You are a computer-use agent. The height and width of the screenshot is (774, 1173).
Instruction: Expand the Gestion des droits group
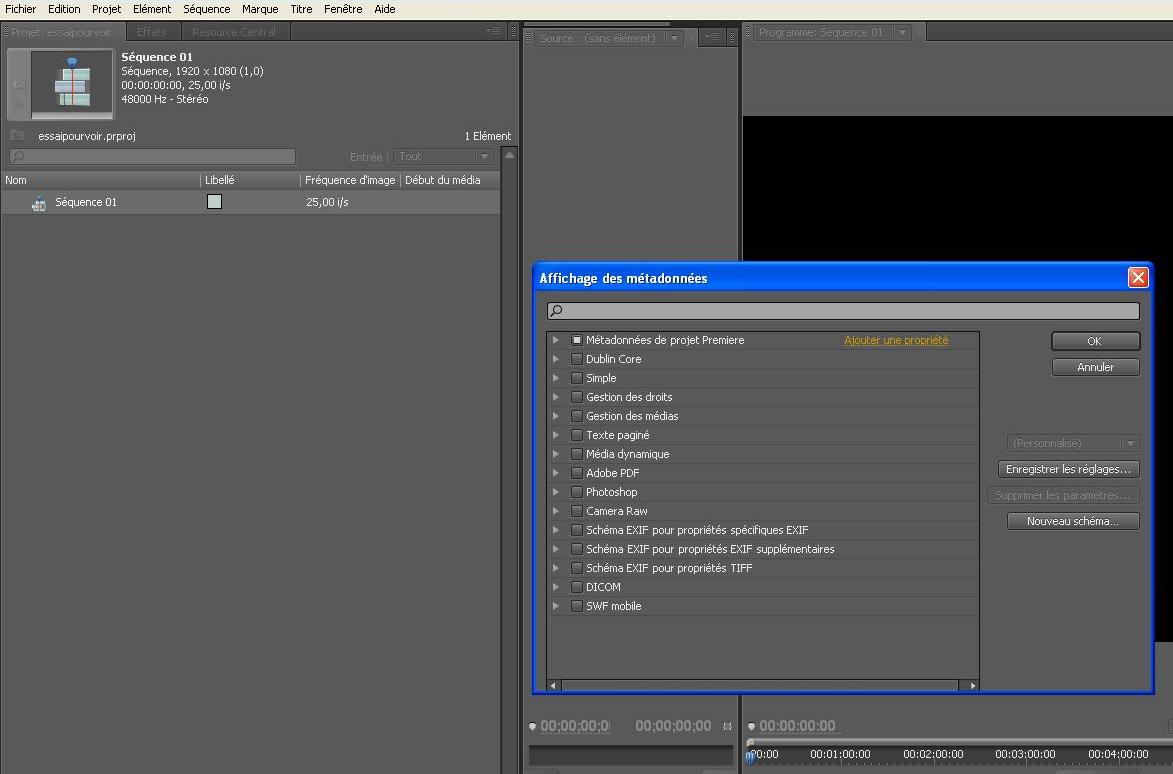click(556, 397)
